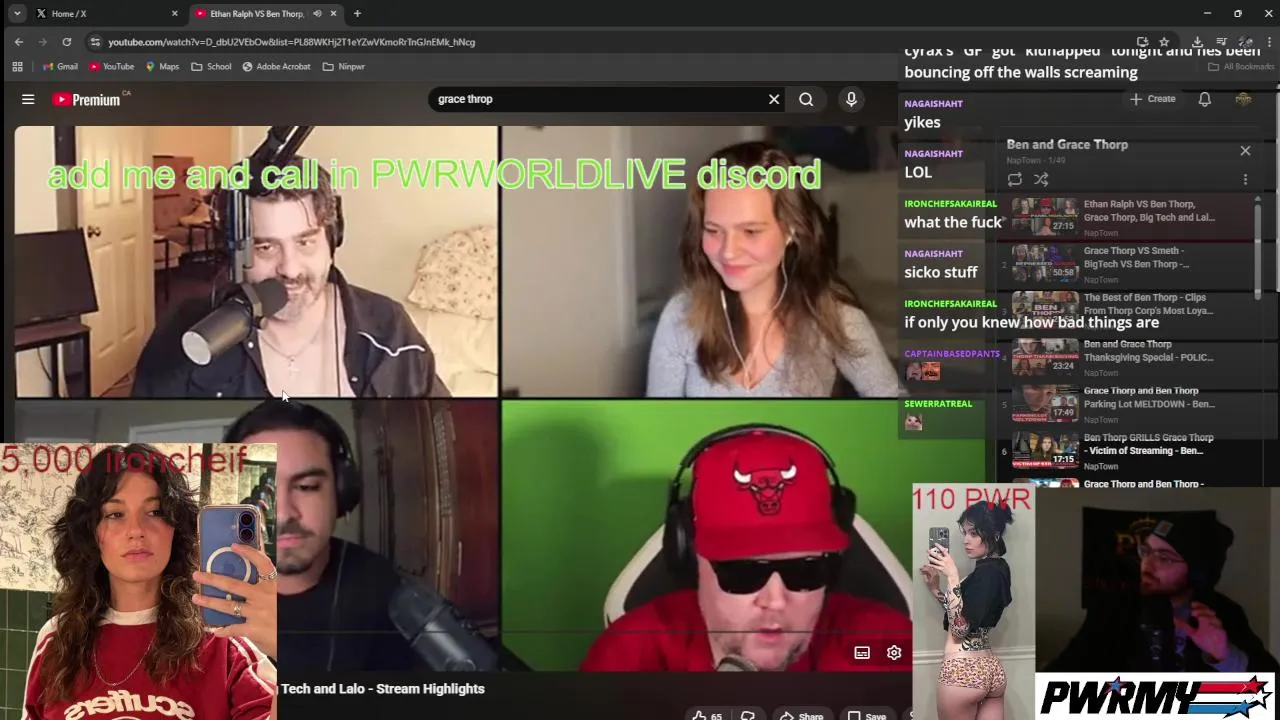
Task: Click the chat message 'yikes'
Action: (922, 122)
